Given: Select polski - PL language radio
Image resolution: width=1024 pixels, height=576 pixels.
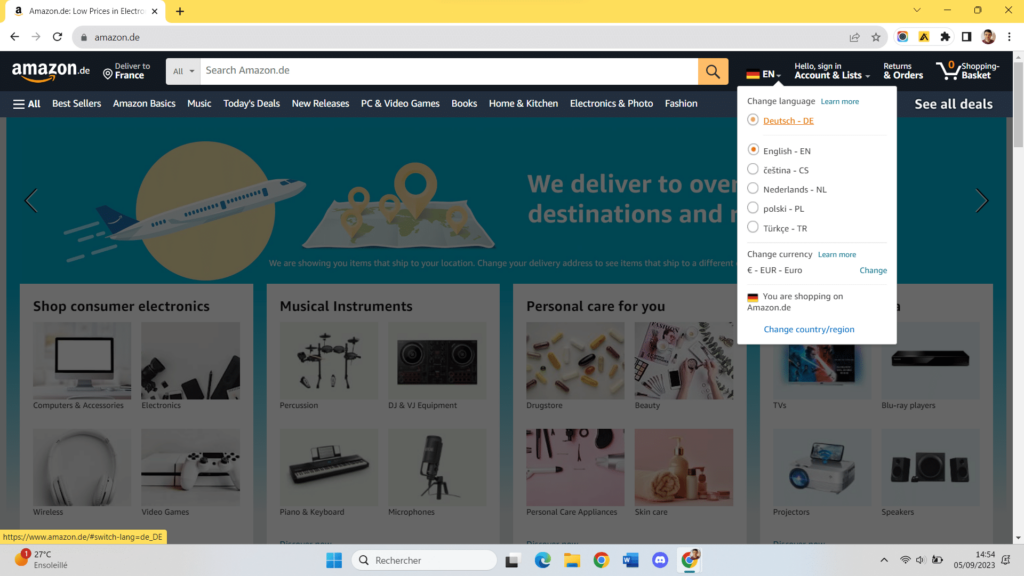Looking at the screenshot, I should click(x=753, y=208).
